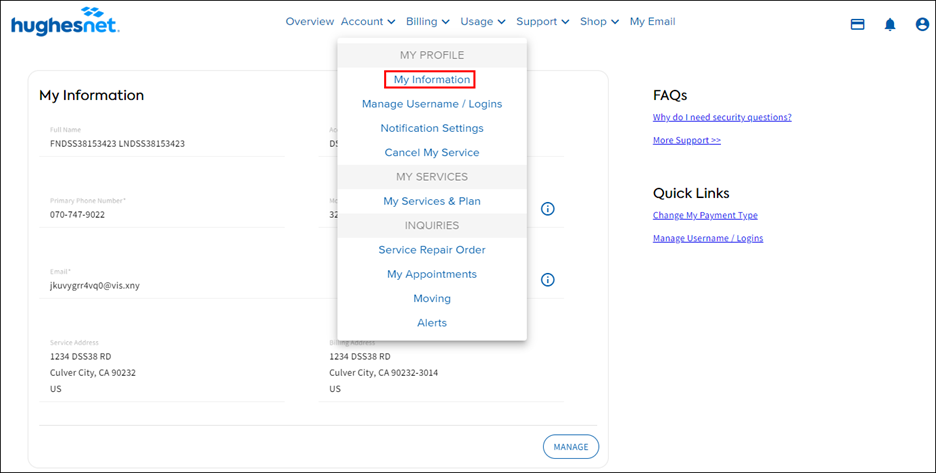This screenshot has width=936, height=473.
Task: Open Notification Settings menu entry
Action: (432, 128)
